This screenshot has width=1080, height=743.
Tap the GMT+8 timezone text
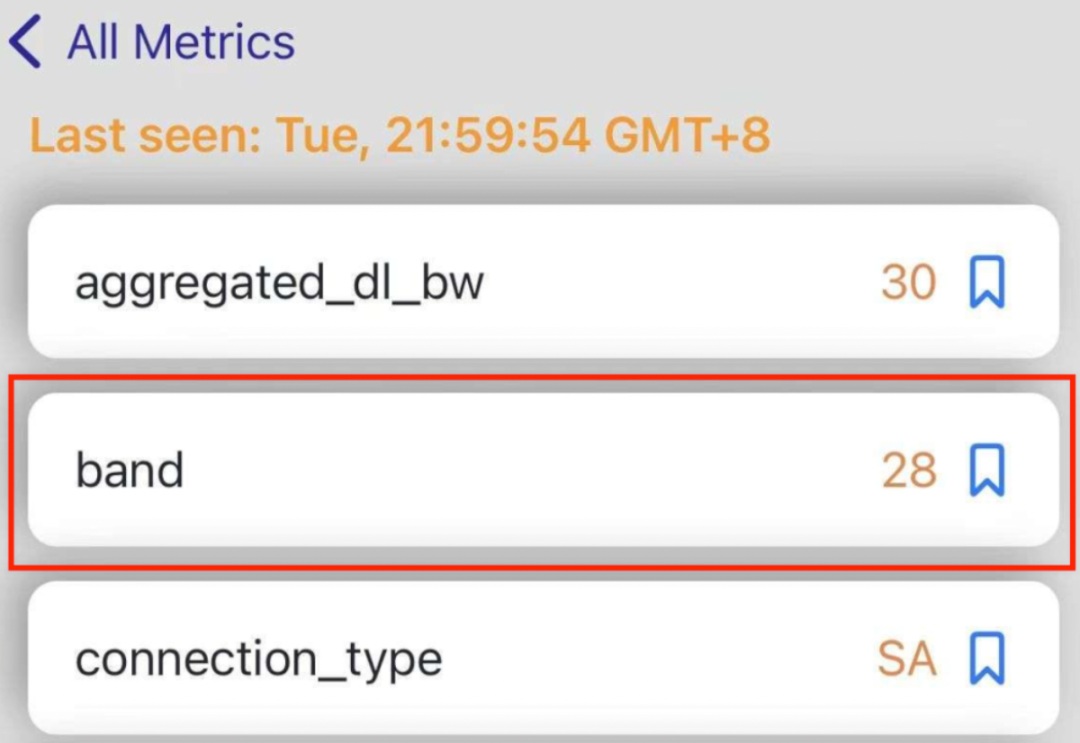687,135
